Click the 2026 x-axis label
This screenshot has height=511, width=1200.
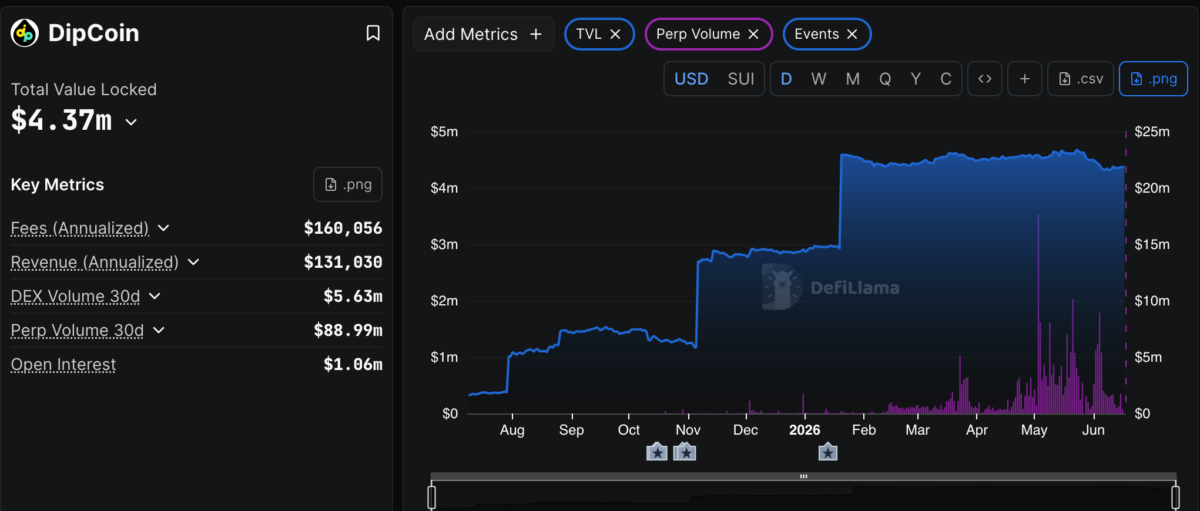click(x=805, y=429)
